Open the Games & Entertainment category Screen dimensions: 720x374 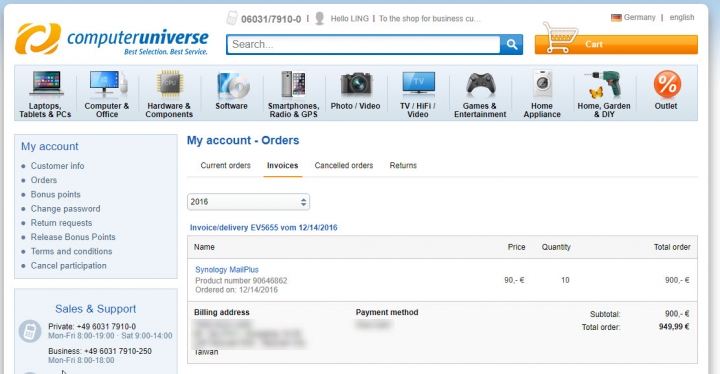pyautogui.click(x=480, y=94)
